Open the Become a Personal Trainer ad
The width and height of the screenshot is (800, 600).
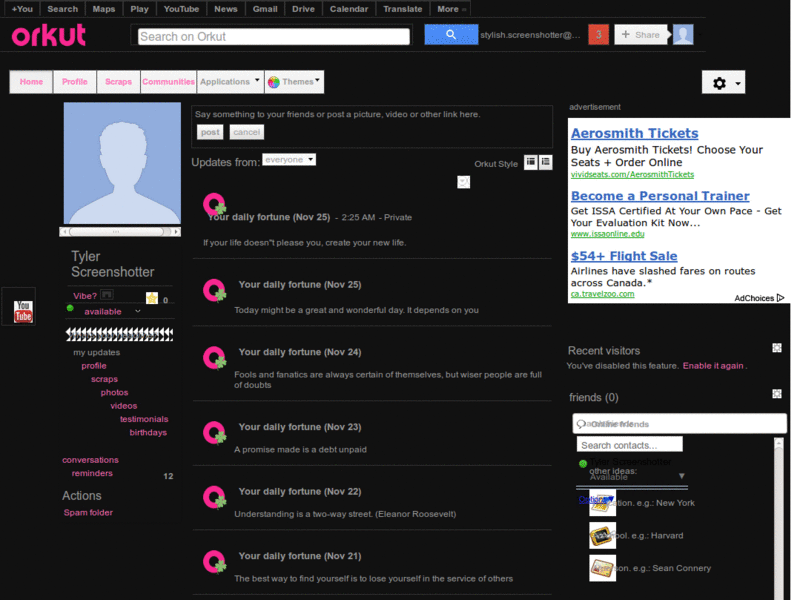(x=660, y=196)
